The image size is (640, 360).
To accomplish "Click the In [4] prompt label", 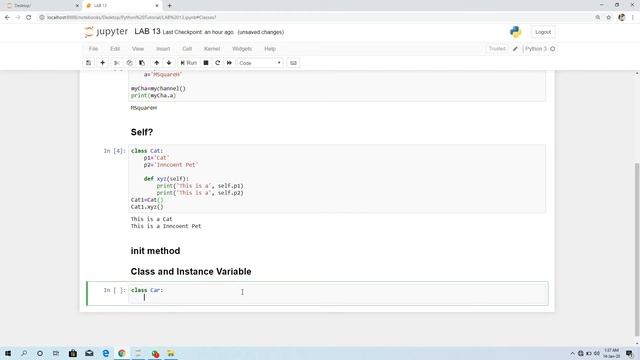I will point(114,151).
